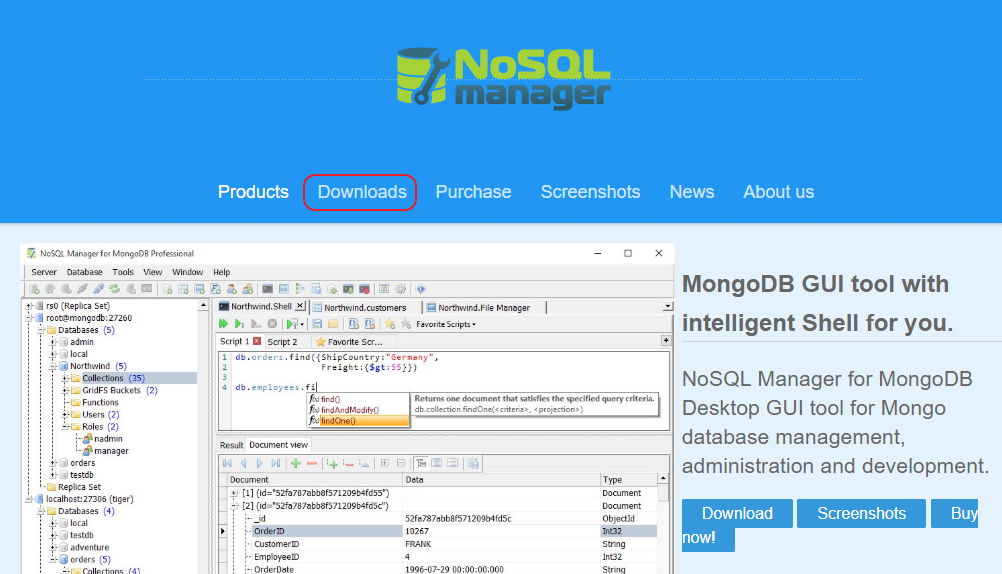Close the Northwind.Shell tab
1002x574 pixels.
[300, 306]
